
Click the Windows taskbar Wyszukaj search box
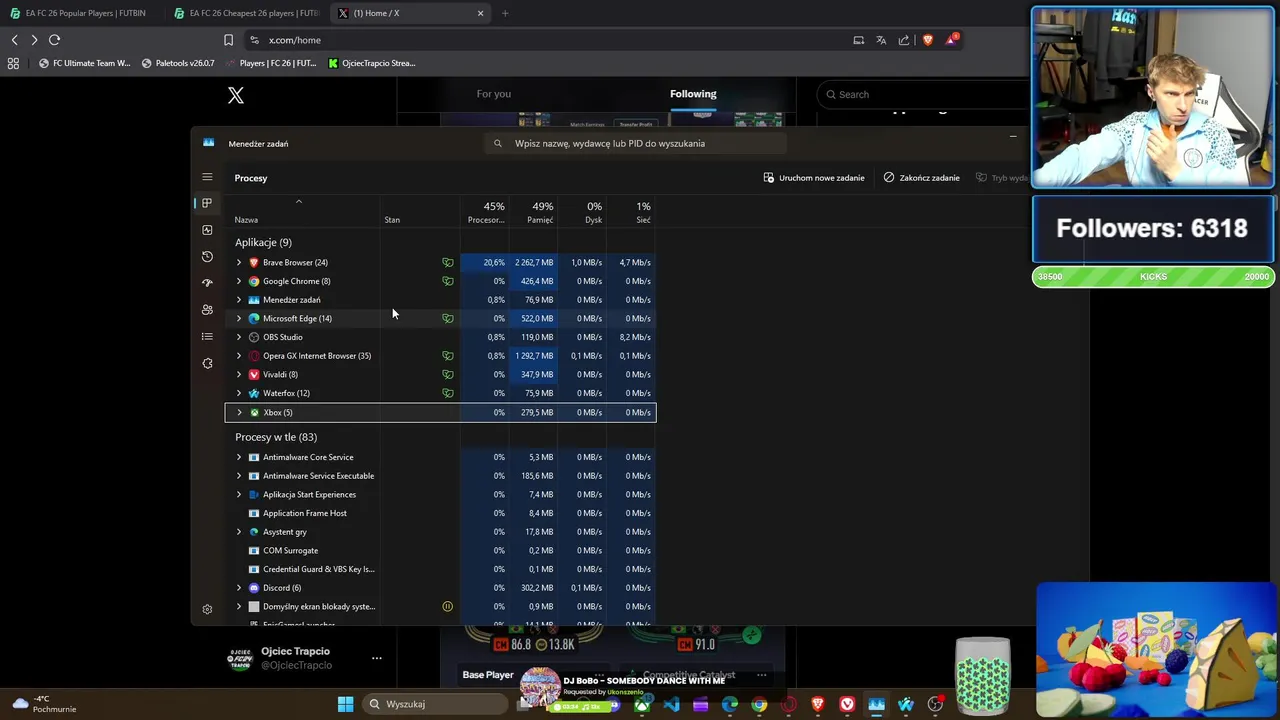[434, 704]
